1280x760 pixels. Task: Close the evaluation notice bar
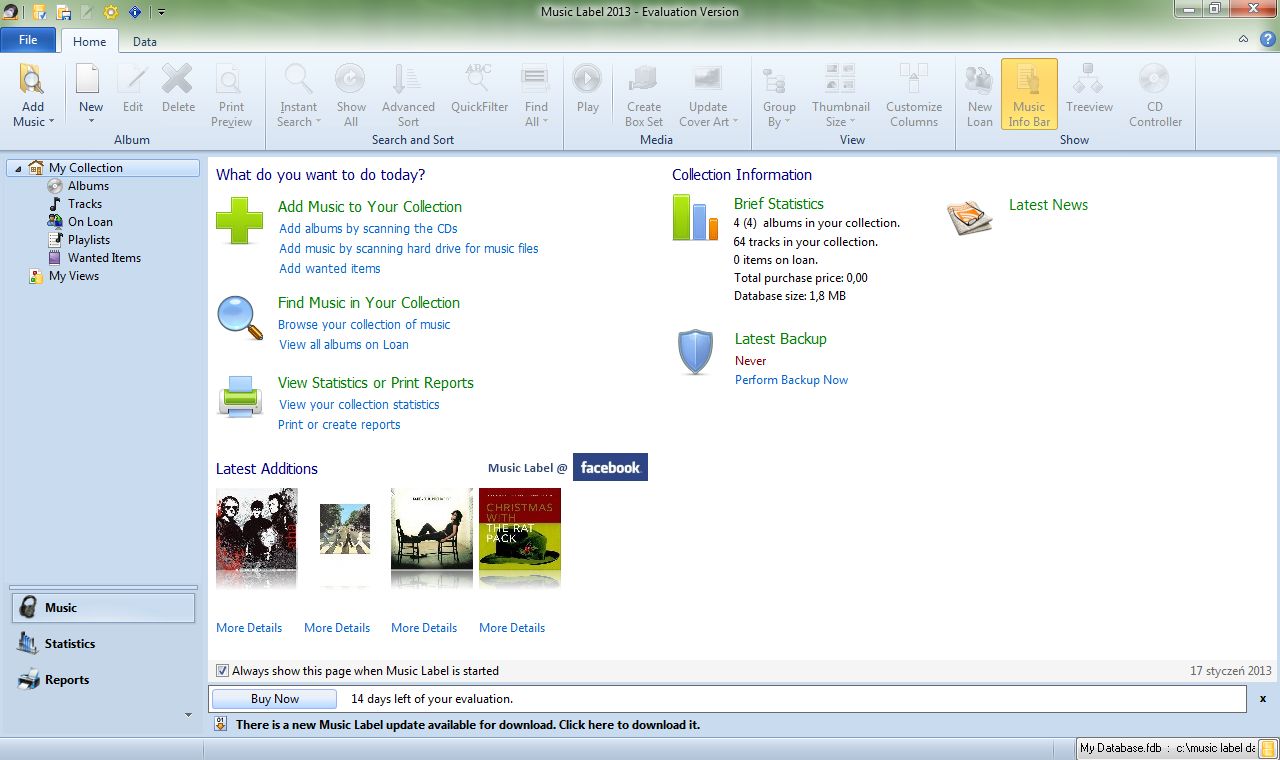pos(1263,699)
